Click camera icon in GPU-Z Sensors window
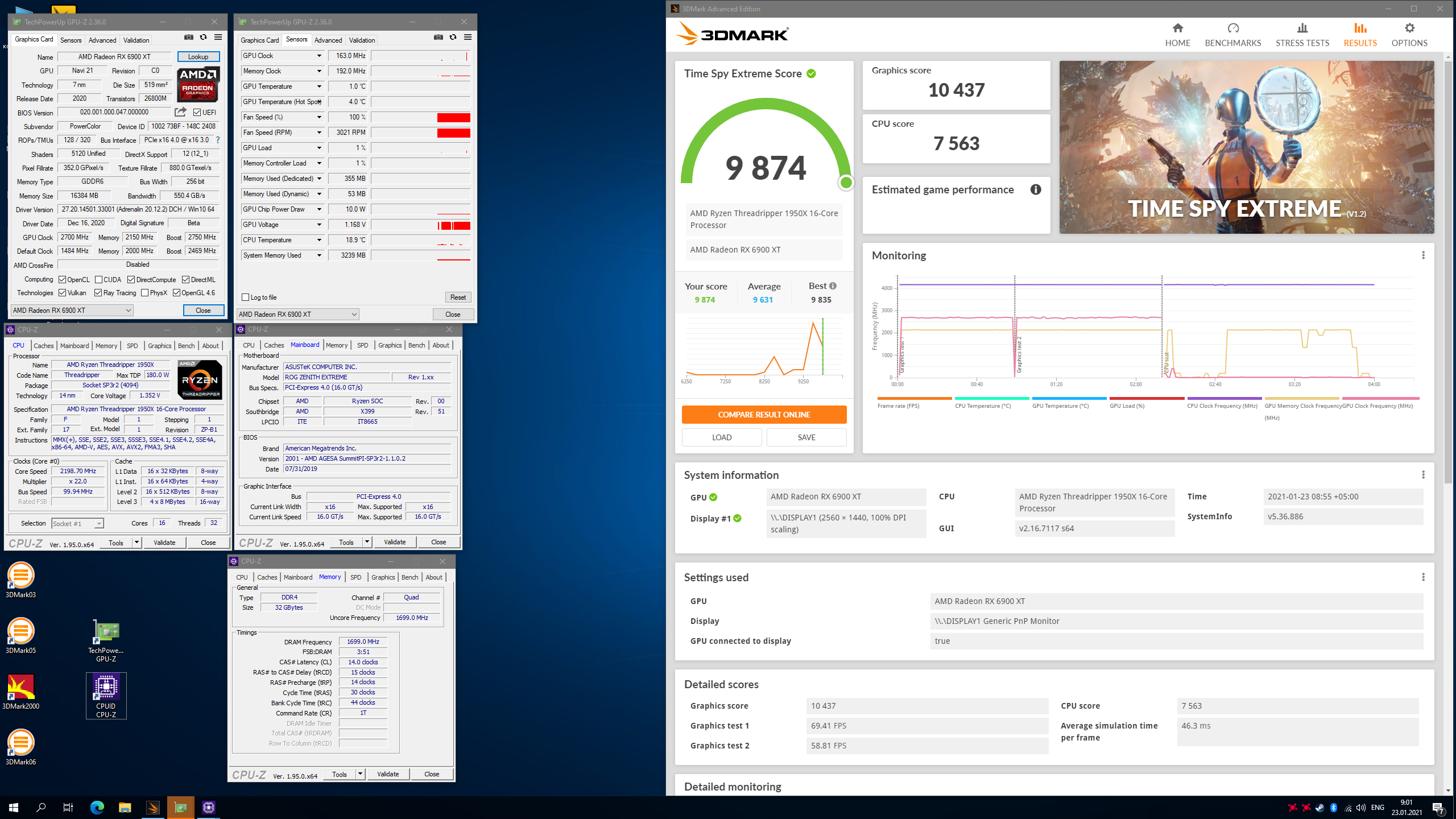The height and width of the screenshot is (819, 1456). pyautogui.click(x=439, y=38)
